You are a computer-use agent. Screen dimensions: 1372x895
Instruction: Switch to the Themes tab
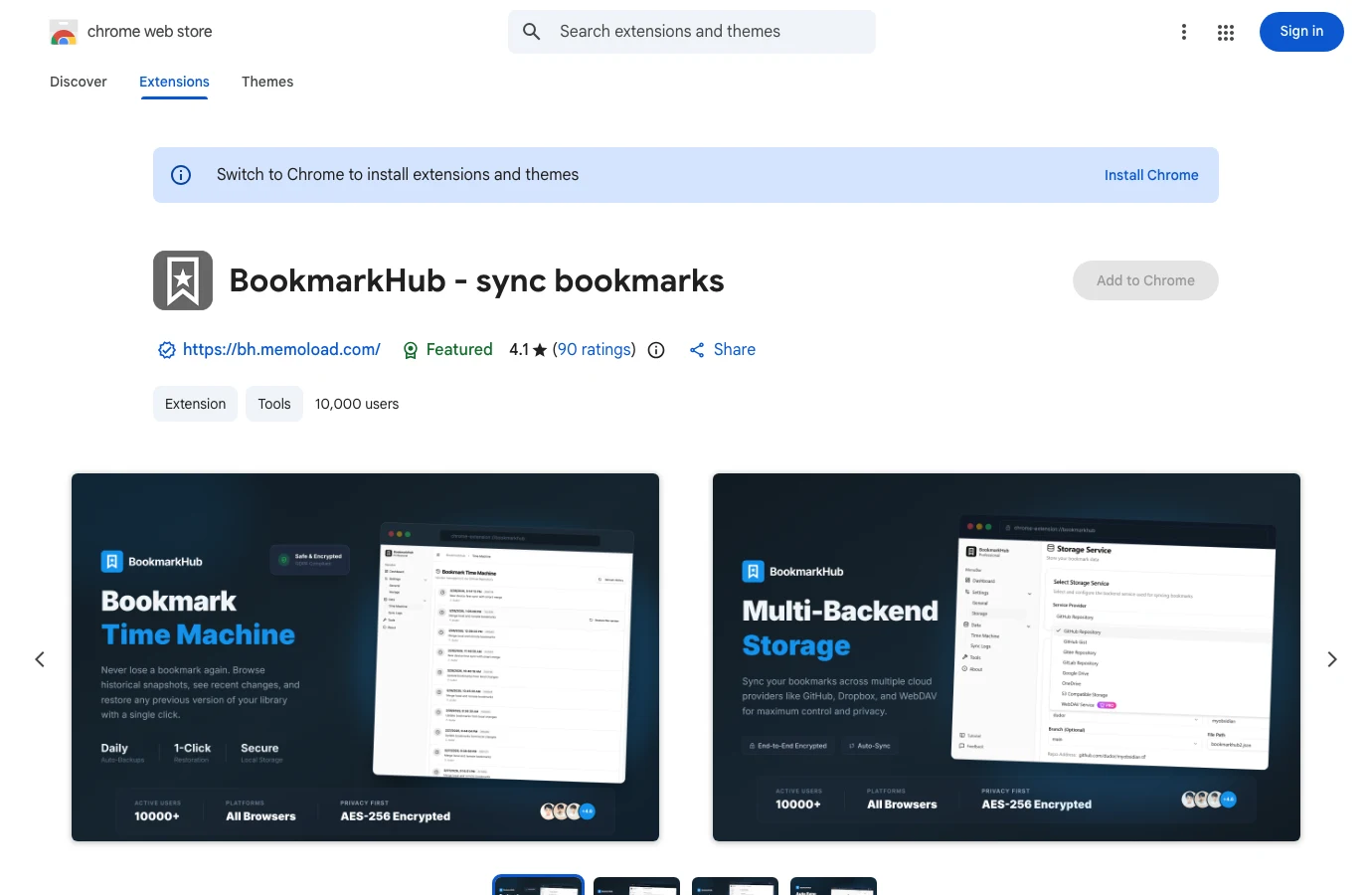(267, 82)
